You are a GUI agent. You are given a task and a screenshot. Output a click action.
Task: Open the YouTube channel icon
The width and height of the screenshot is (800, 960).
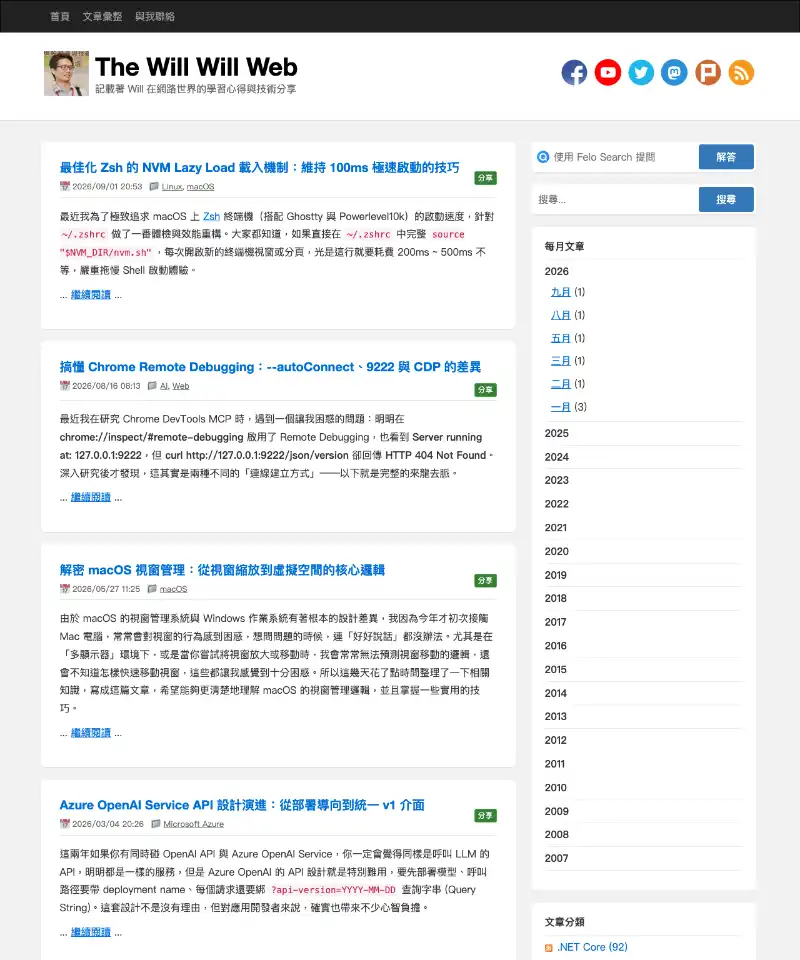coord(608,72)
